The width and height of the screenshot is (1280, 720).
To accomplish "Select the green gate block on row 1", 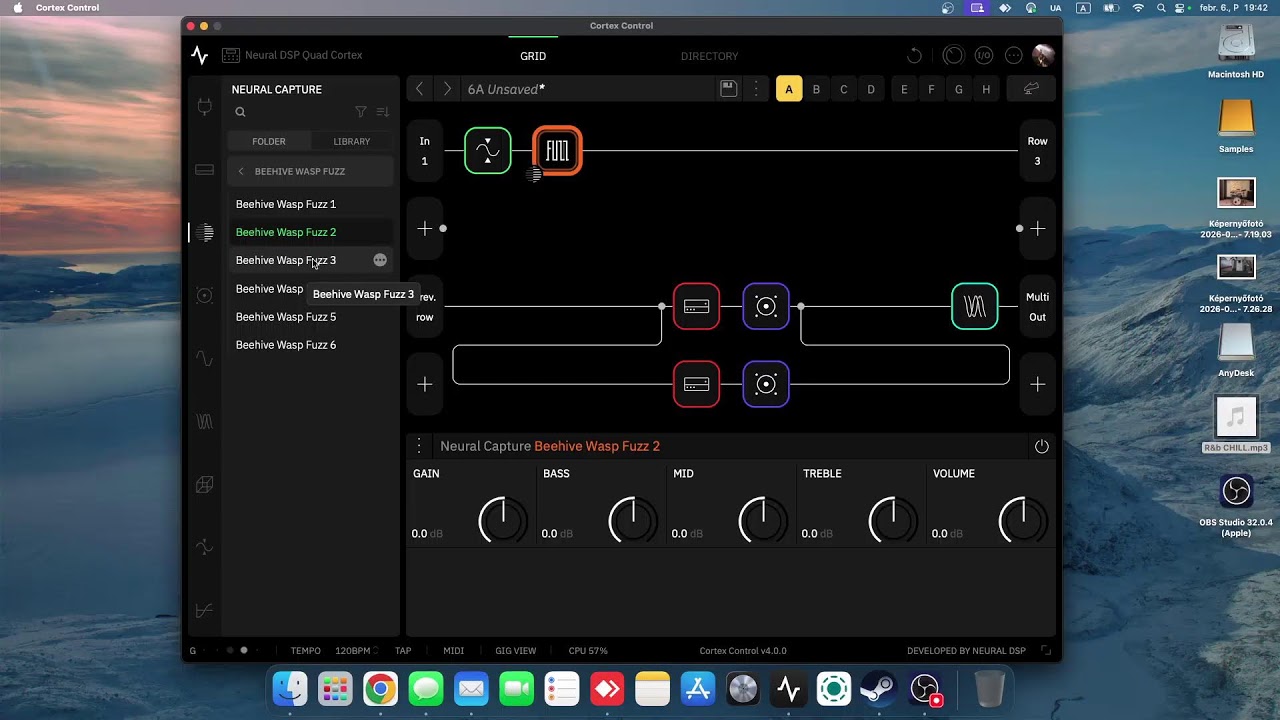I will [x=488, y=151].
